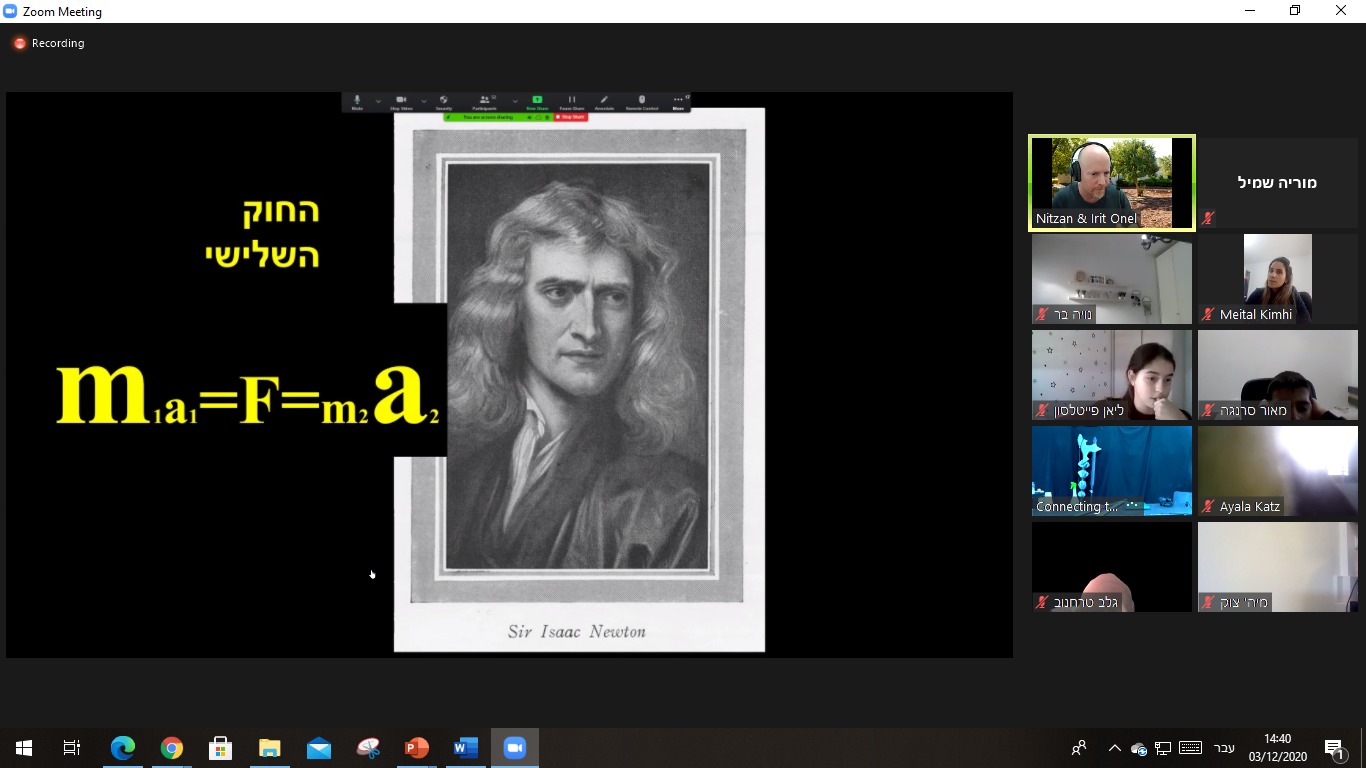Show hidden tray icons chevron
The image size is (1366, 768).
pyautogui.click(x=1115, y=748)
